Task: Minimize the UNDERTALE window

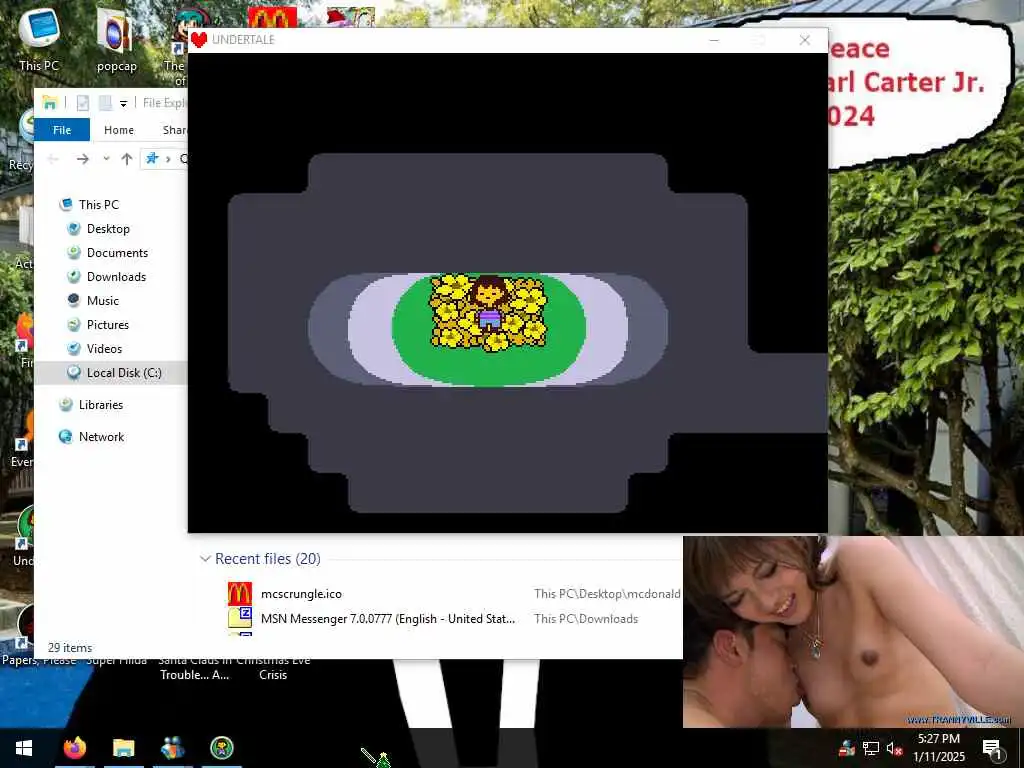Action: pyautogui.click(x=714, y=40)
